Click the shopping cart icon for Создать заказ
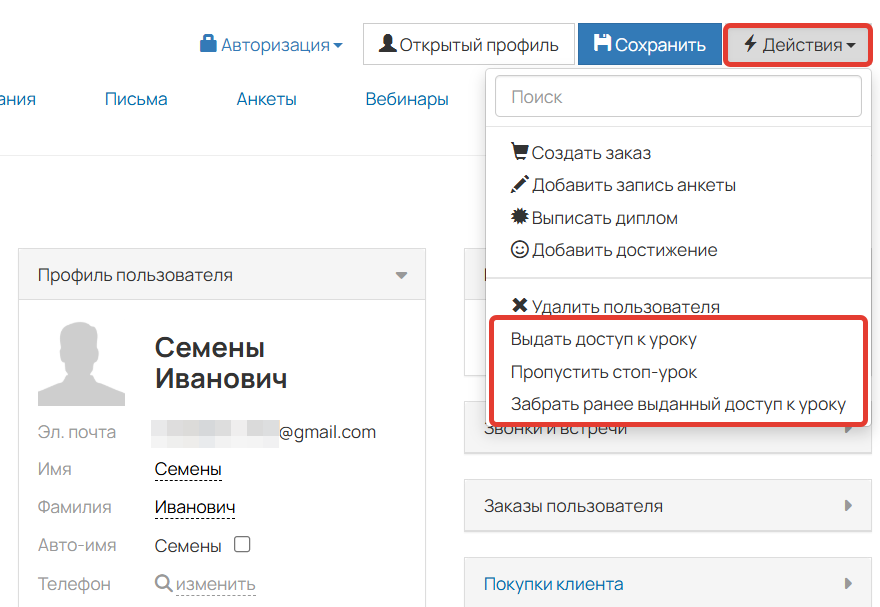Image resolution: width=880 pixels, height=607 pixels. pos(520,151)
